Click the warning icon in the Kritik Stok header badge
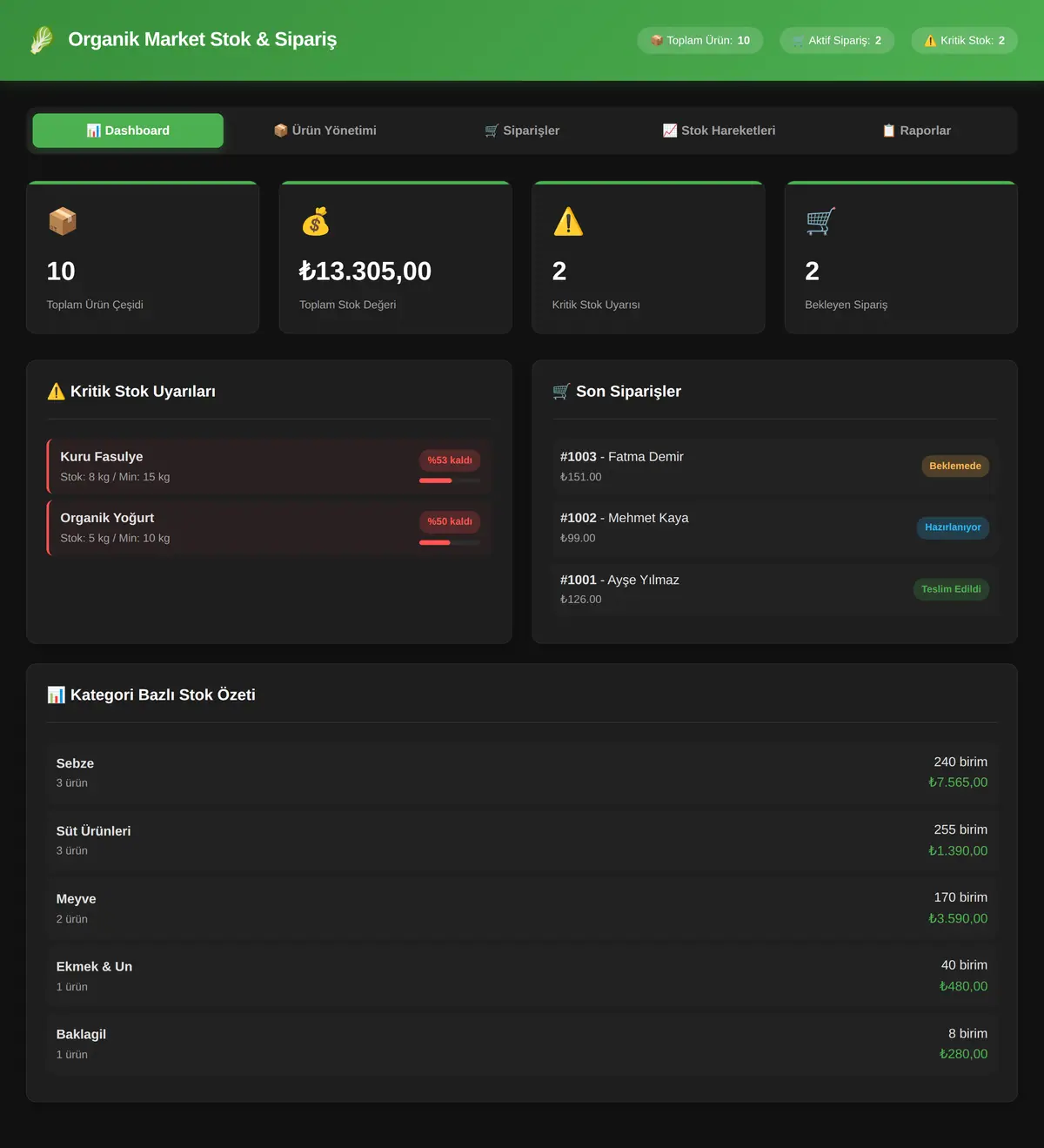Screen dimensions: 1044x1148 coord(930,41)
